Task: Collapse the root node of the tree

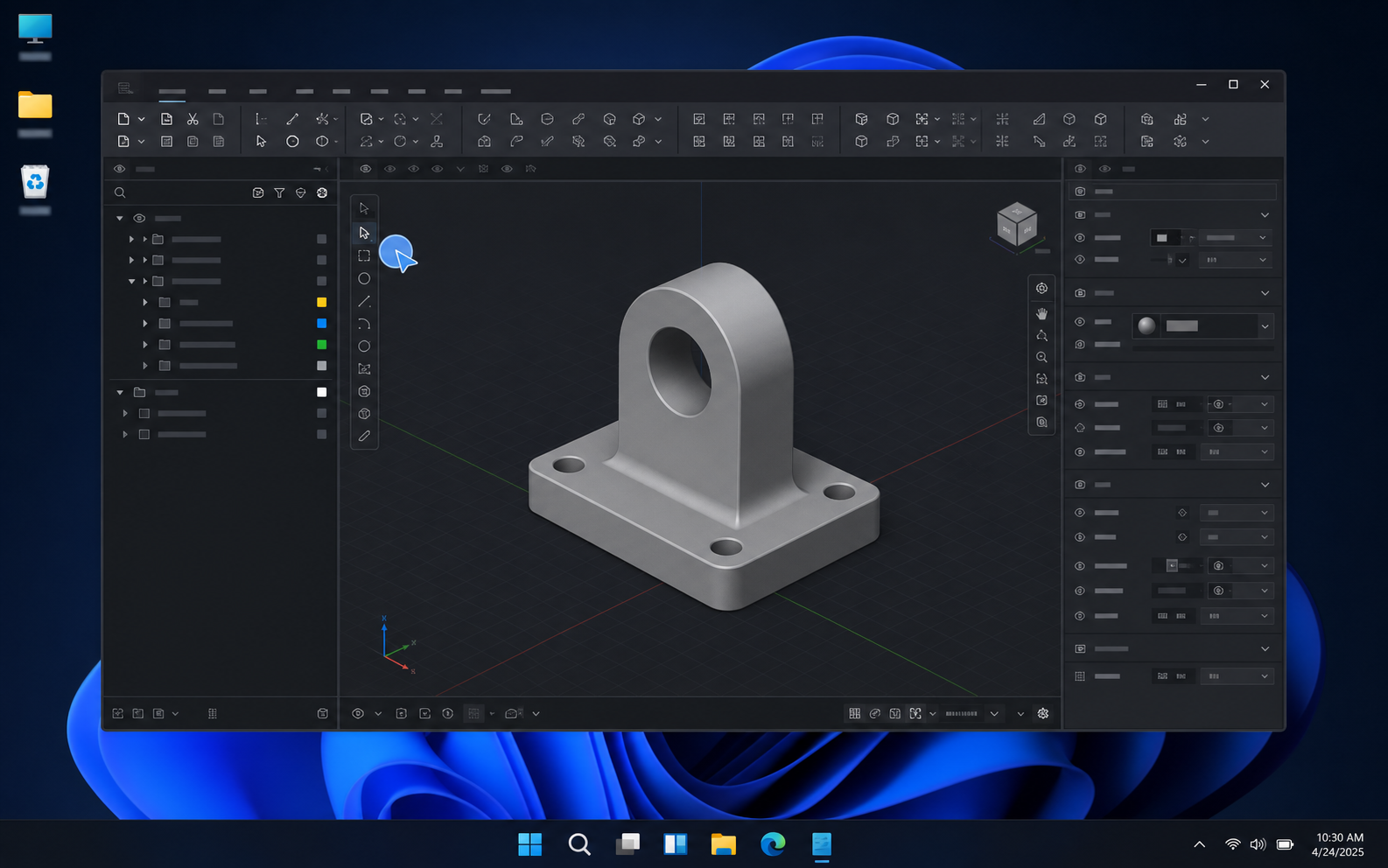Action: pos(120,218)
